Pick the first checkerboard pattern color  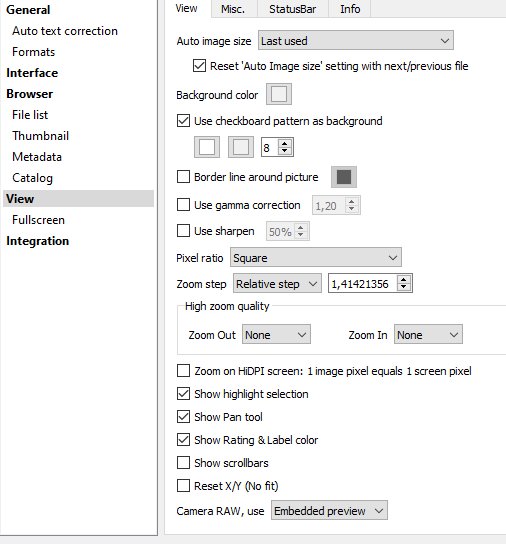(x=207, y=147)
